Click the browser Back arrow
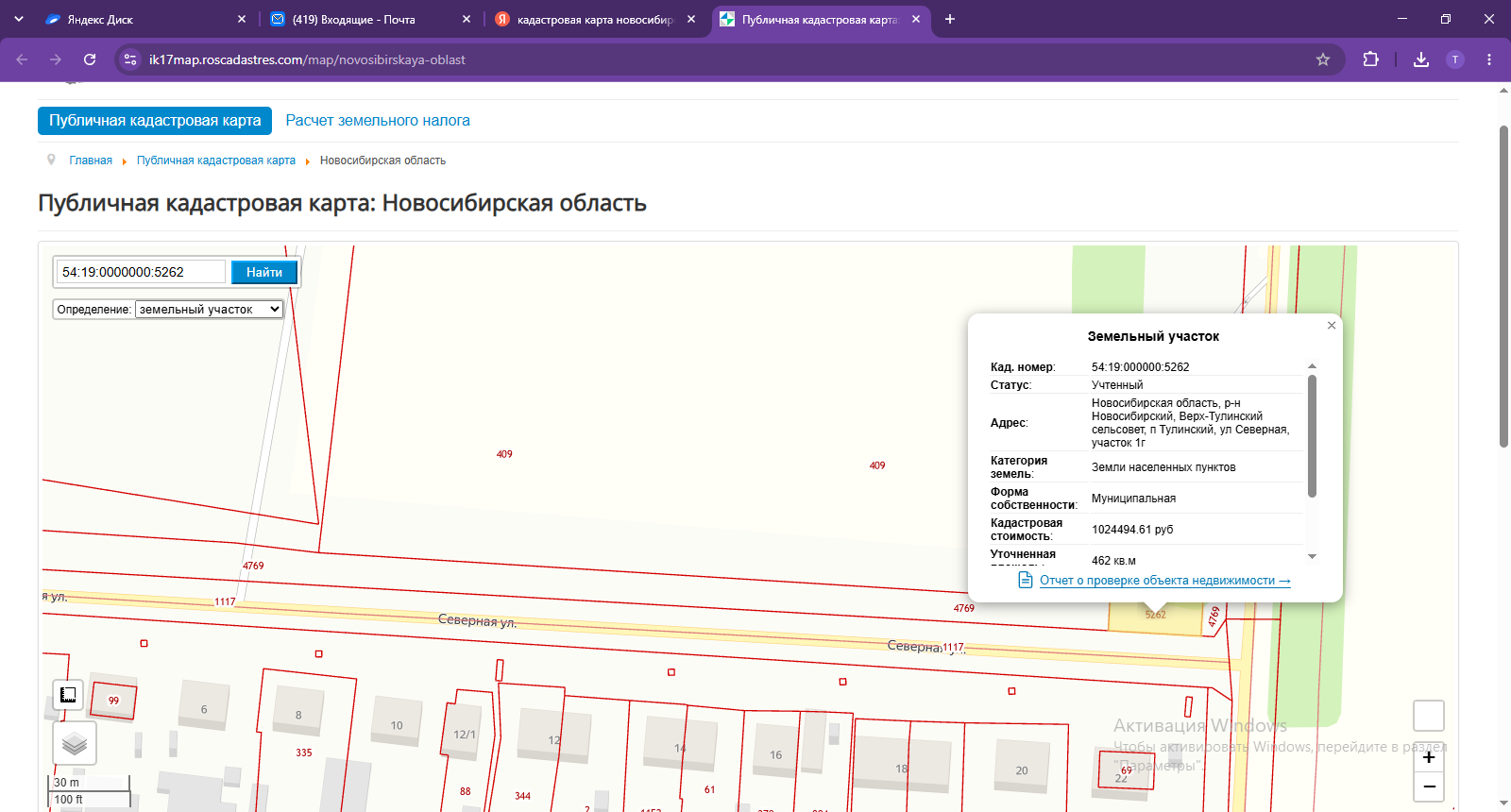This screenshot has width=1511, height=812. coord(22,59)
